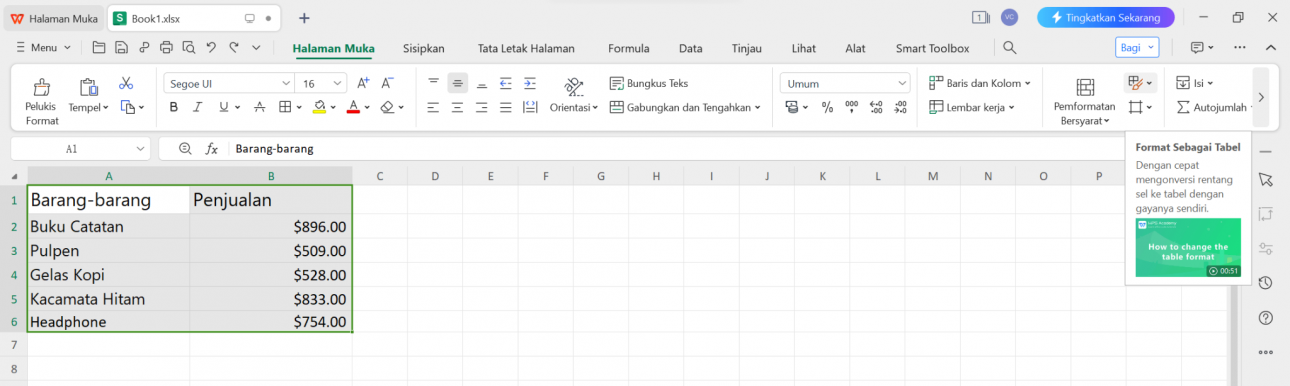Open the search magnifier in ribbon tab row
The image size is (1290, 386).
coord(1010,48)
